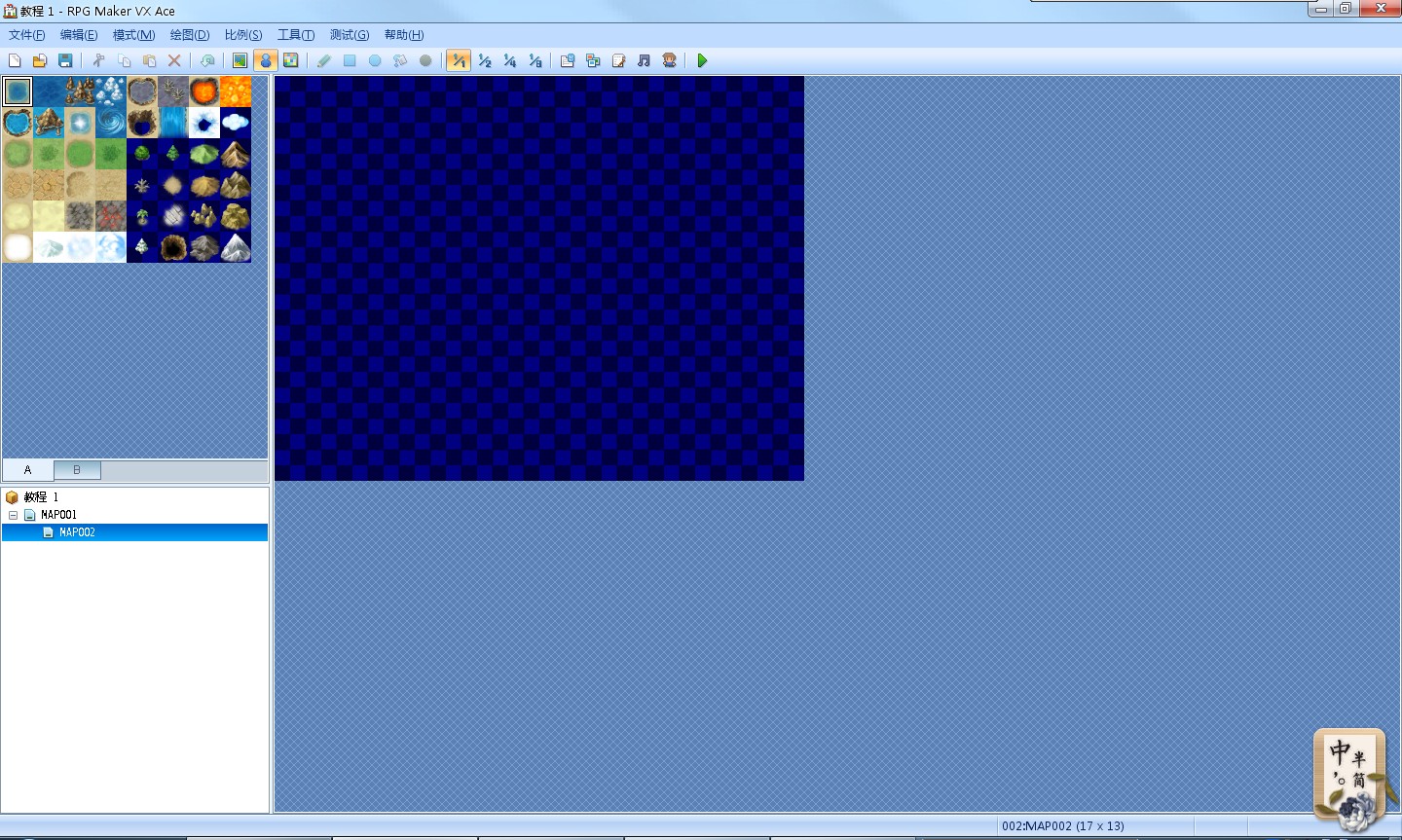This screenshot has width=1402, height=840.
Task: Start Playtest with the green arrow
Action: [x=702, y=60]
